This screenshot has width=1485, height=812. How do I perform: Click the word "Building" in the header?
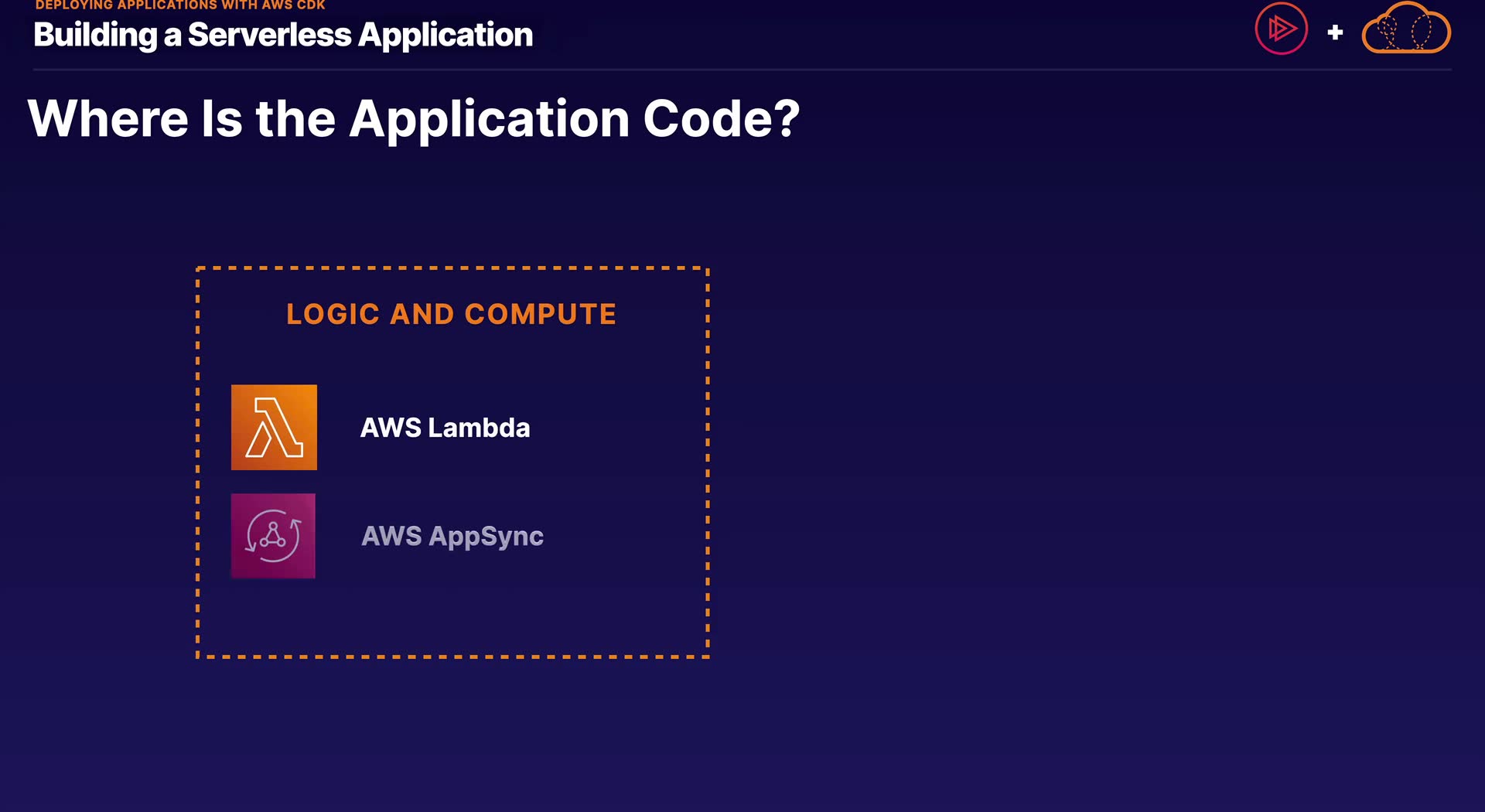(95, 36)
